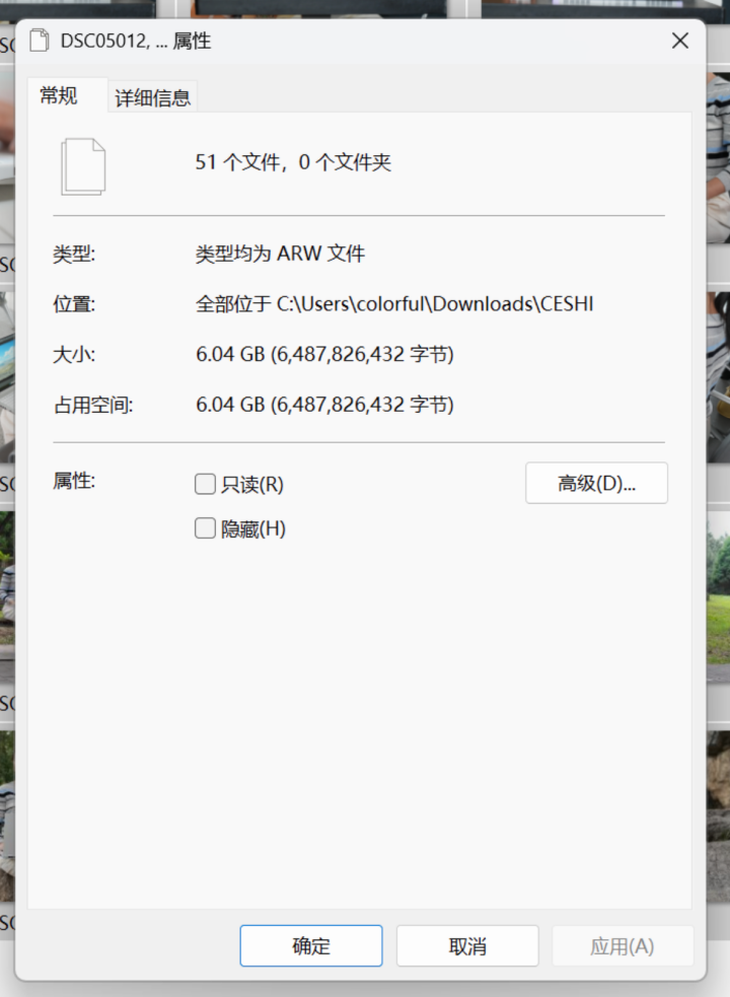Enable the 只读(R) checkbox
Viewport: 730px width, 997px height.
pyautogui.click(x=205, y=485)
